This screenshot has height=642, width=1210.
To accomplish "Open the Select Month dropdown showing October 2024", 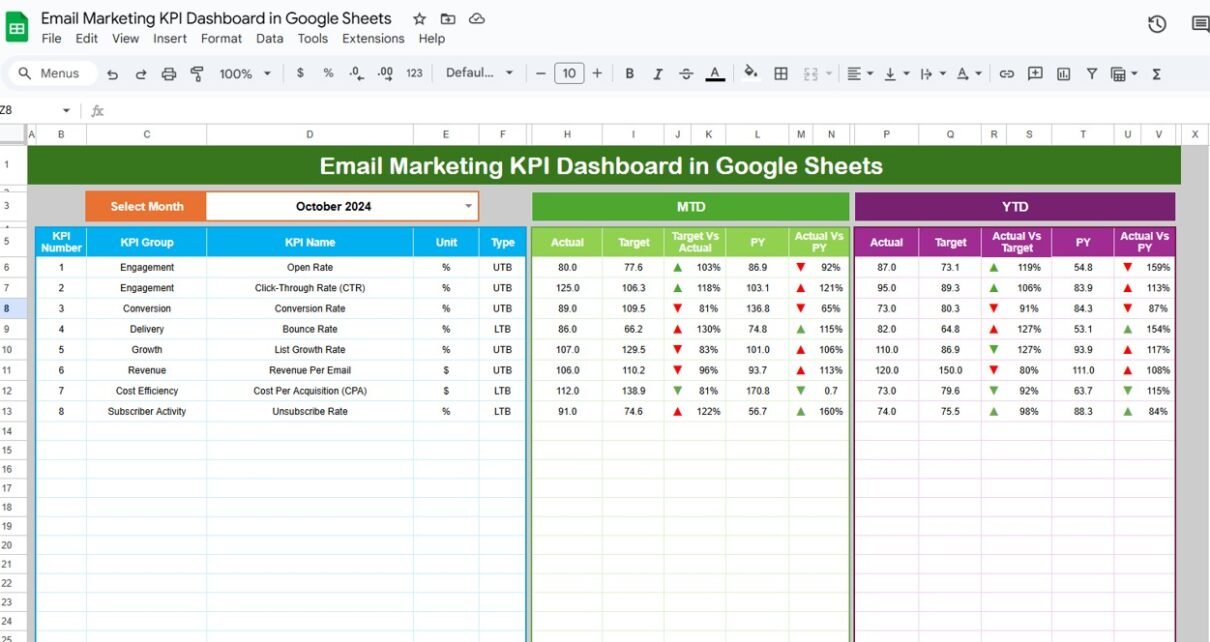I will click(x=468, y=207).
